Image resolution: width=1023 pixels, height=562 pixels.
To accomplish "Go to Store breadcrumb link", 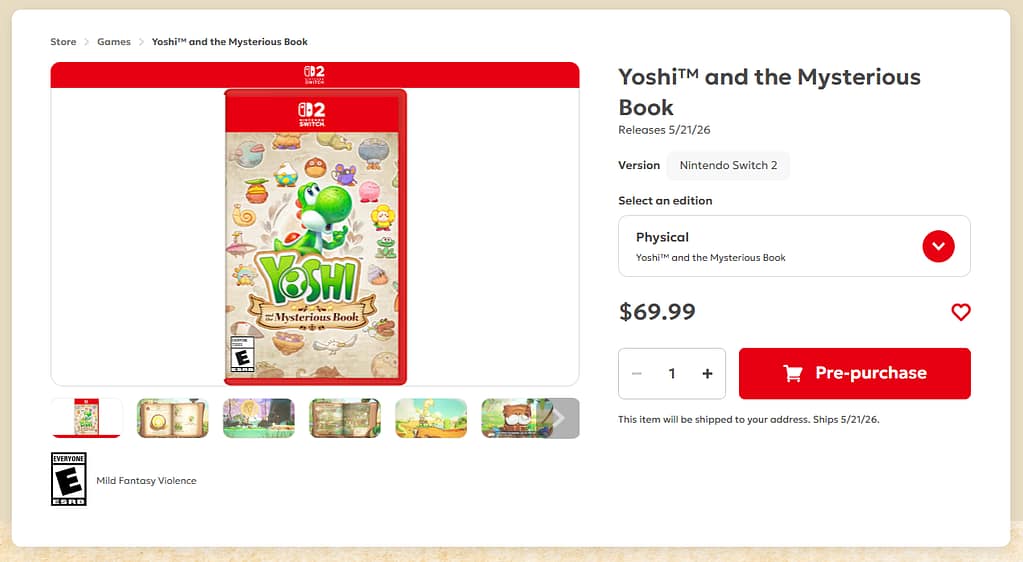I will coord(63,42).
